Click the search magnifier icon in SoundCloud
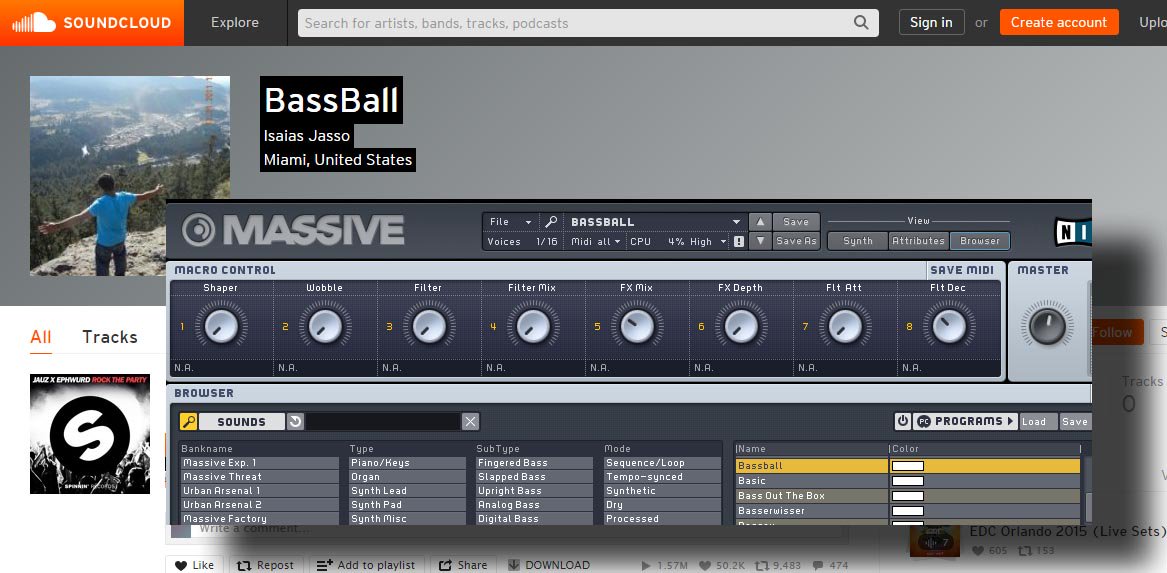This screenshot has width=1167, height=573. pyautogui.click(x=860, y=23)
